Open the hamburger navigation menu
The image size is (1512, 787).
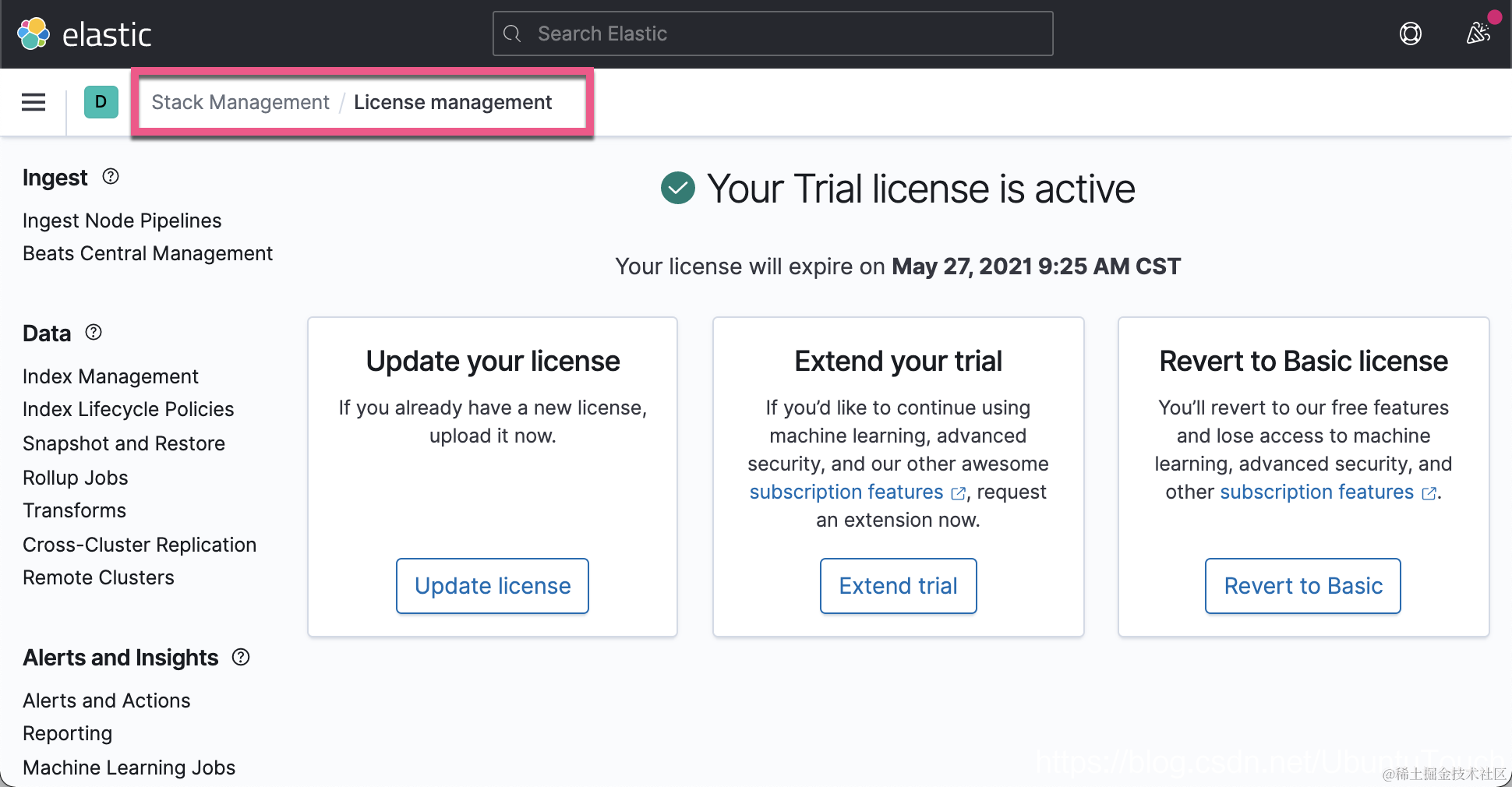[34, 102]
